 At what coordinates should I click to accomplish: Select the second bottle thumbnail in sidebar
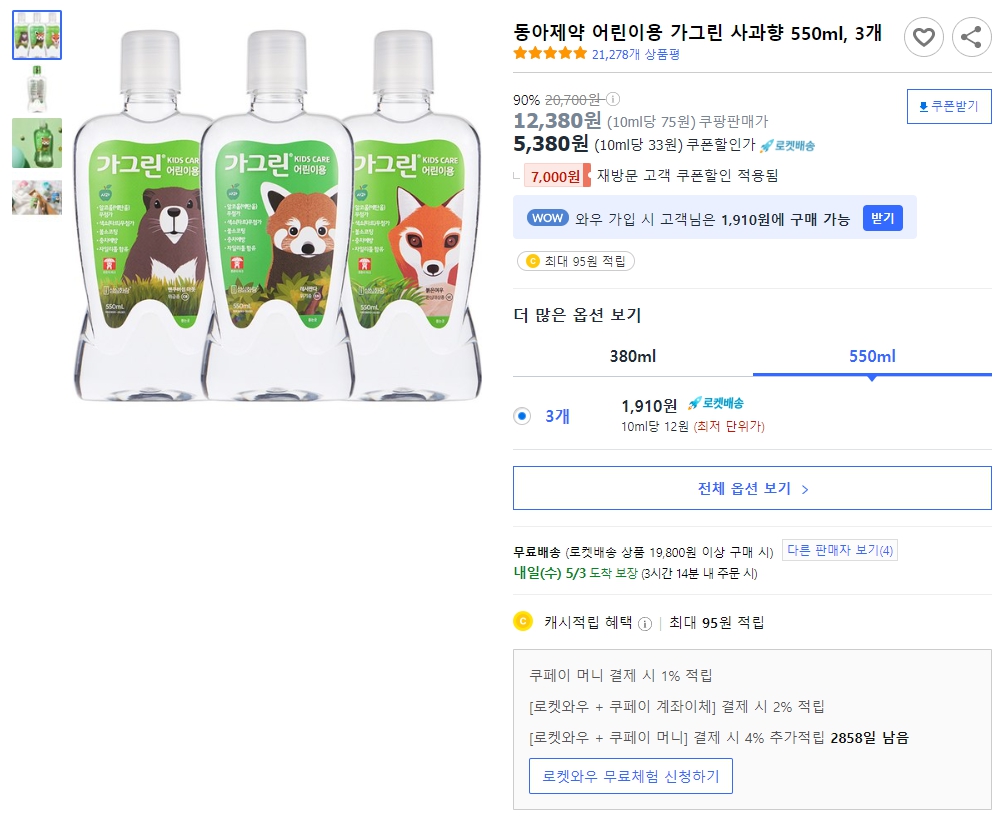click(36, 88)
